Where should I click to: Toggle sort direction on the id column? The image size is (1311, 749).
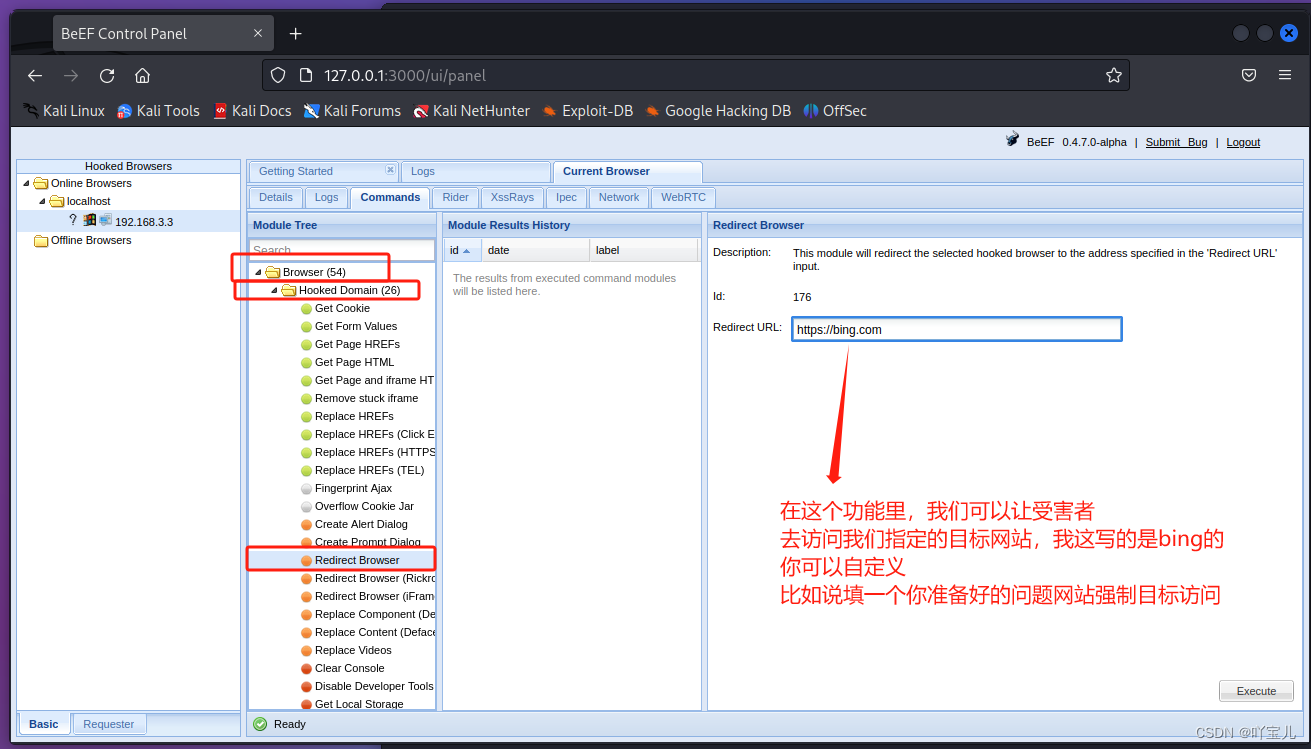(x=456, y=250)
